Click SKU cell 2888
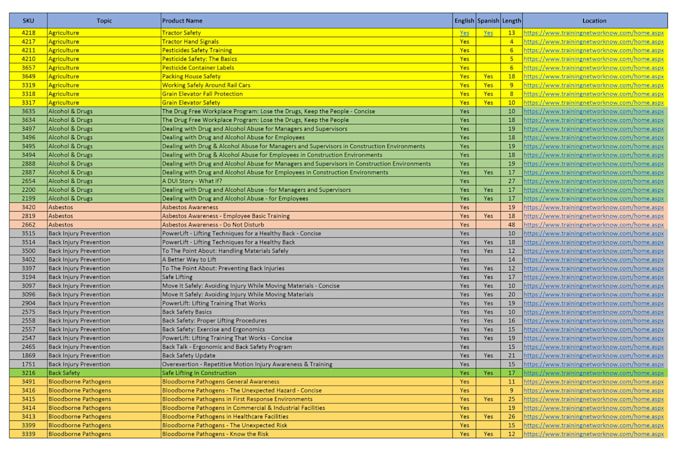 pyautogui.click(x=28, y=163)
